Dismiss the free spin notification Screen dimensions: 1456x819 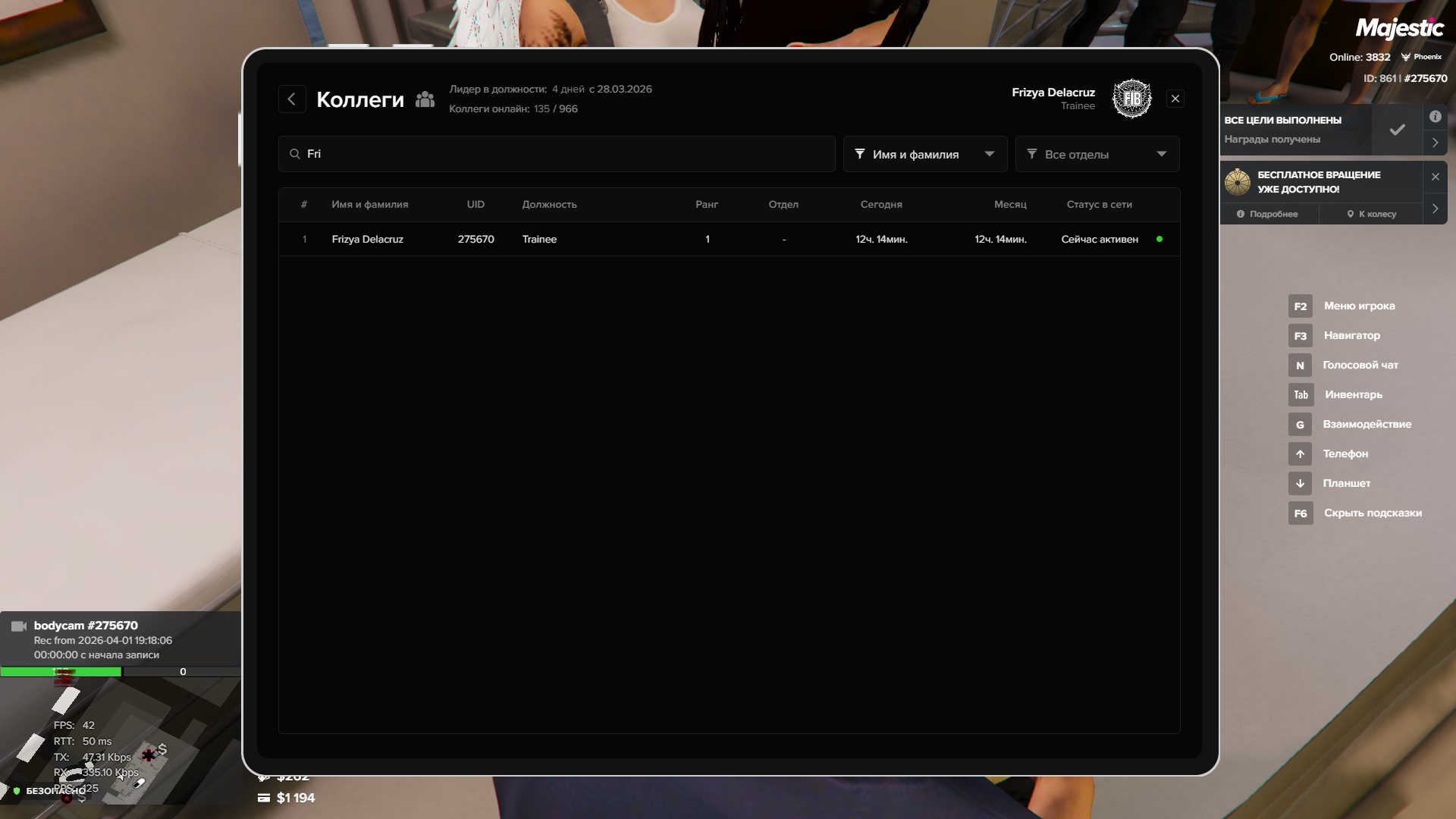click(1435, 177)
